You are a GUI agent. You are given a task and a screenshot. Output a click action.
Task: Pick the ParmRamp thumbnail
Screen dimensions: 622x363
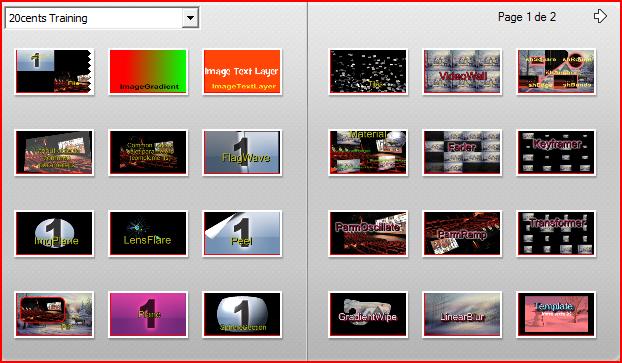[462, 234]
